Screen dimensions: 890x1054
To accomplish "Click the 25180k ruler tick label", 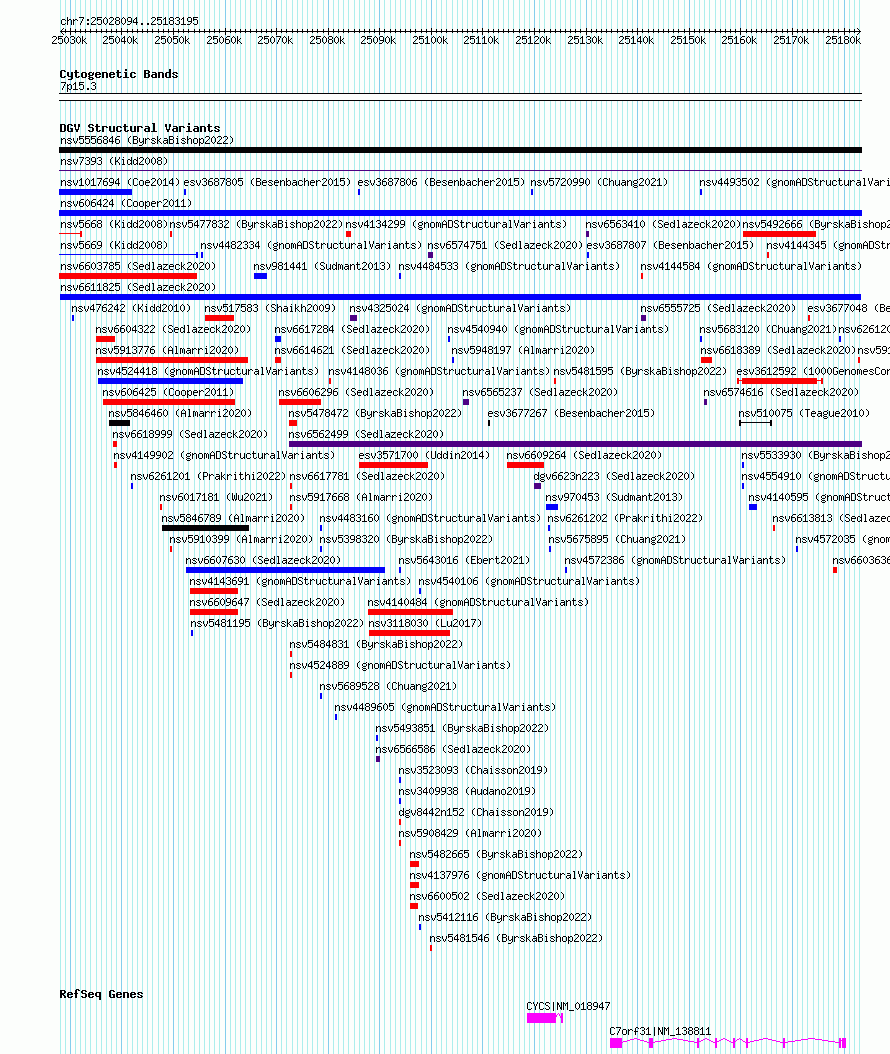I will click(843, 40).
